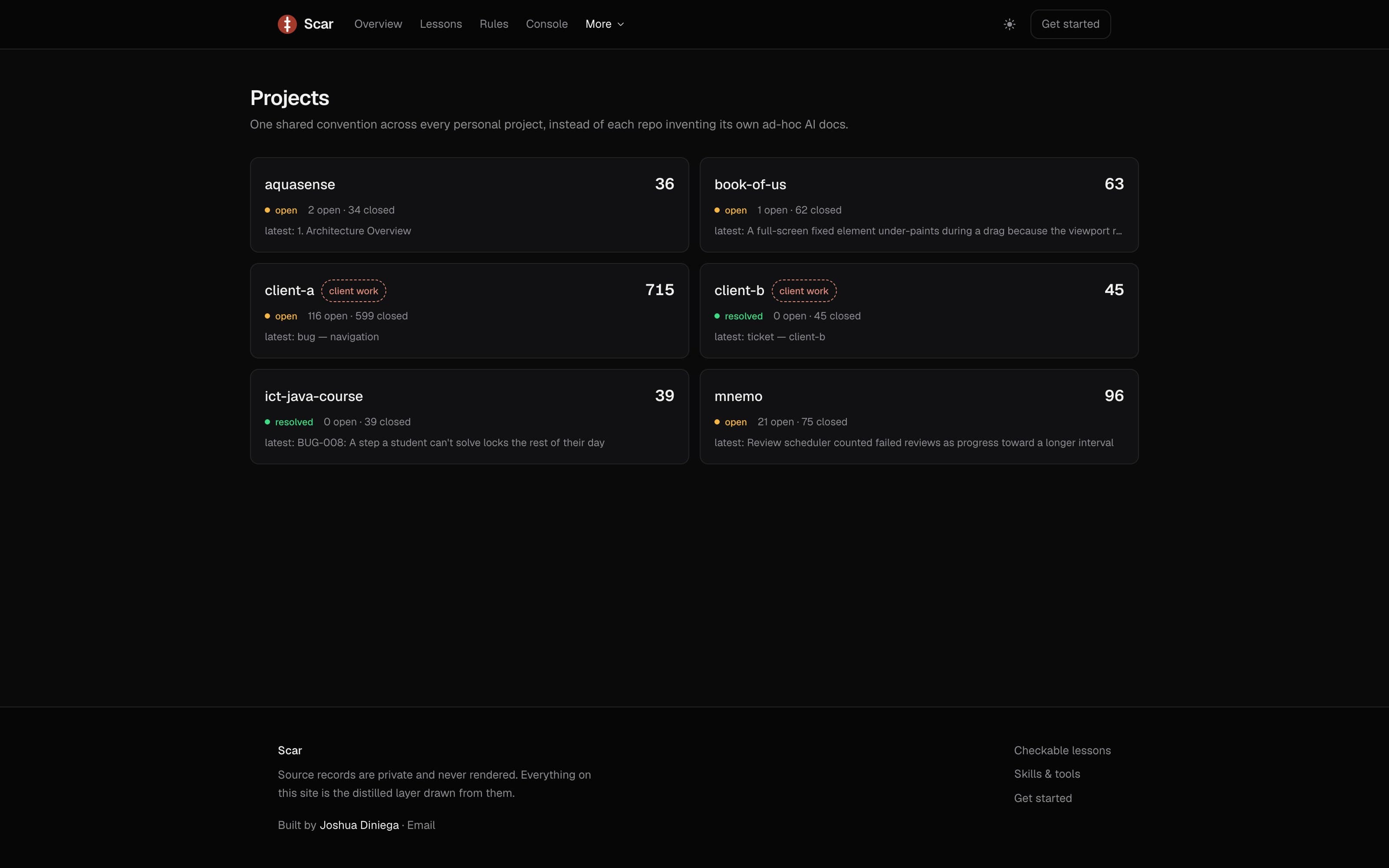Click '2 open · 34 closed' text
Viewport: 1389px width, 868px height.
tap(351, 210)
